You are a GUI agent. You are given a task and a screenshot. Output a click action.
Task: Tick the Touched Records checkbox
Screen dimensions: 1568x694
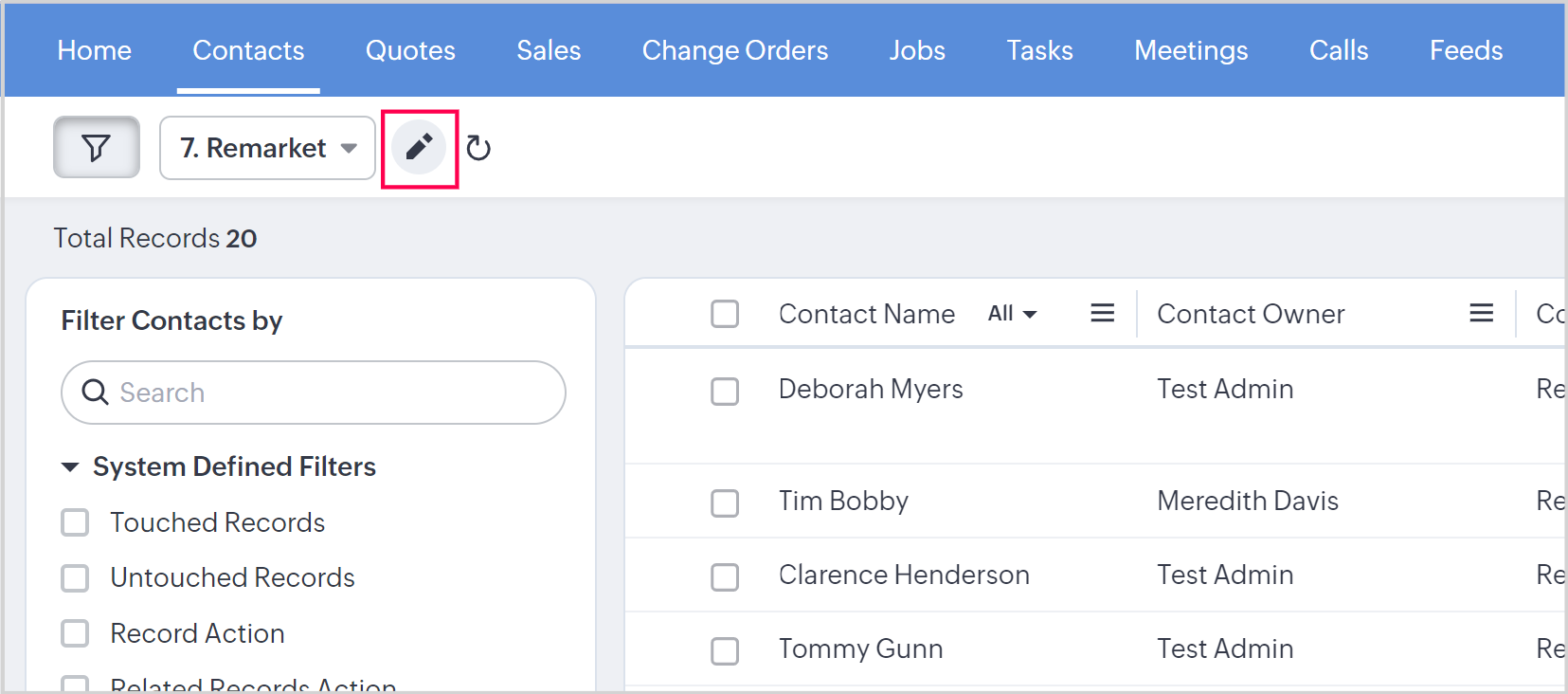75,522
